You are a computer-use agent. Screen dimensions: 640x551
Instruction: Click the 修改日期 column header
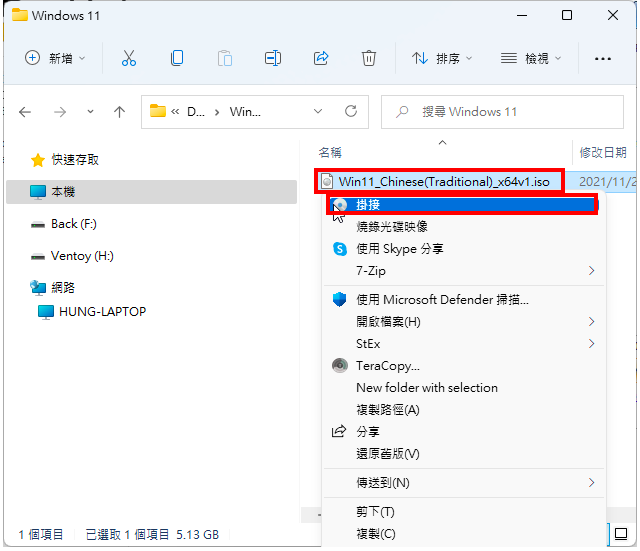point(604,153)
